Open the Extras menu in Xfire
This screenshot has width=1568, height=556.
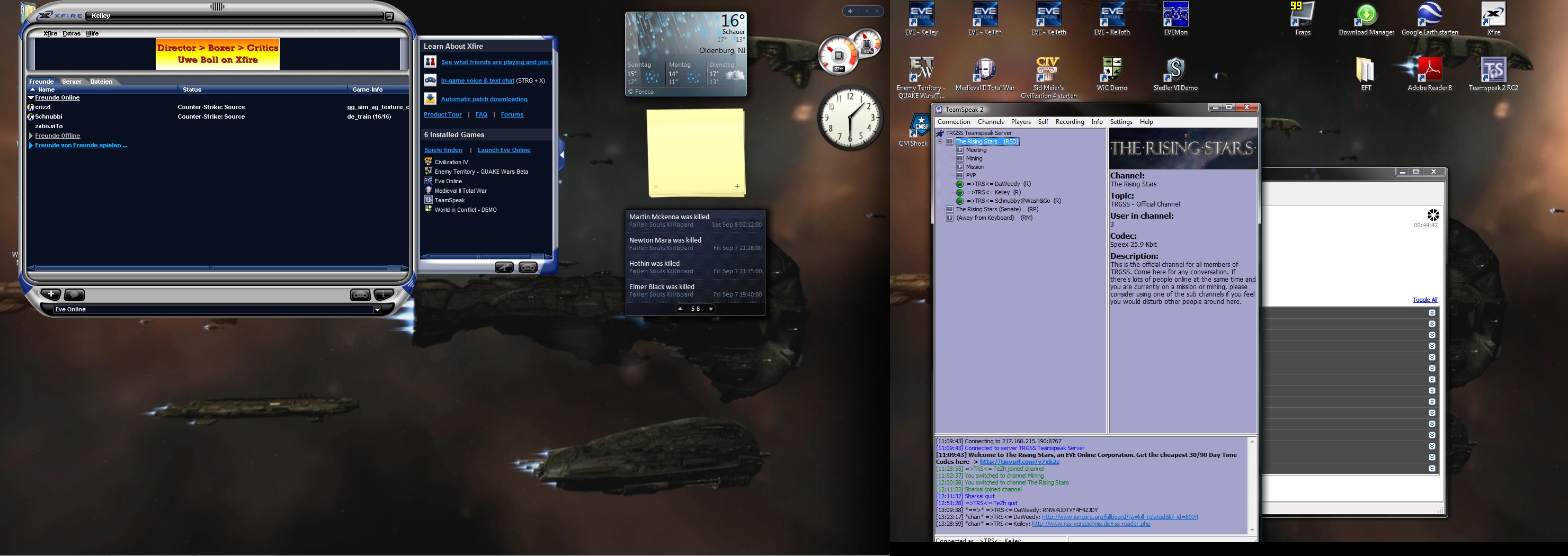tap(71, 33)
